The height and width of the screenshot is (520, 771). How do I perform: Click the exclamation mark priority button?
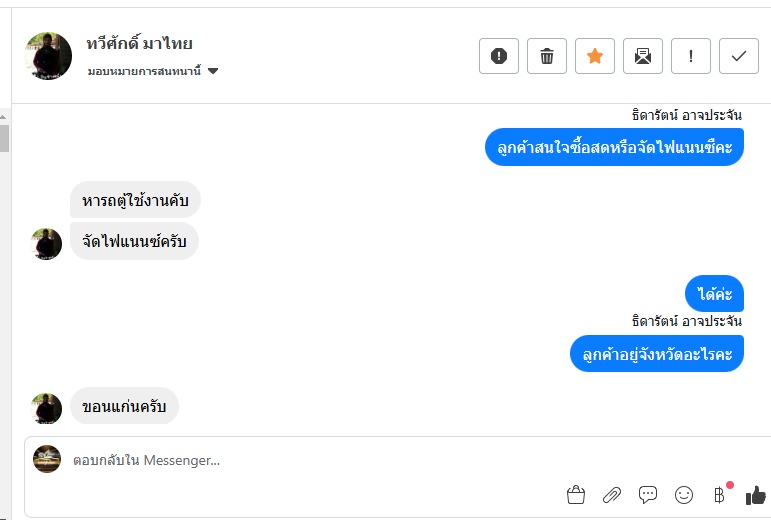[691, 56]
